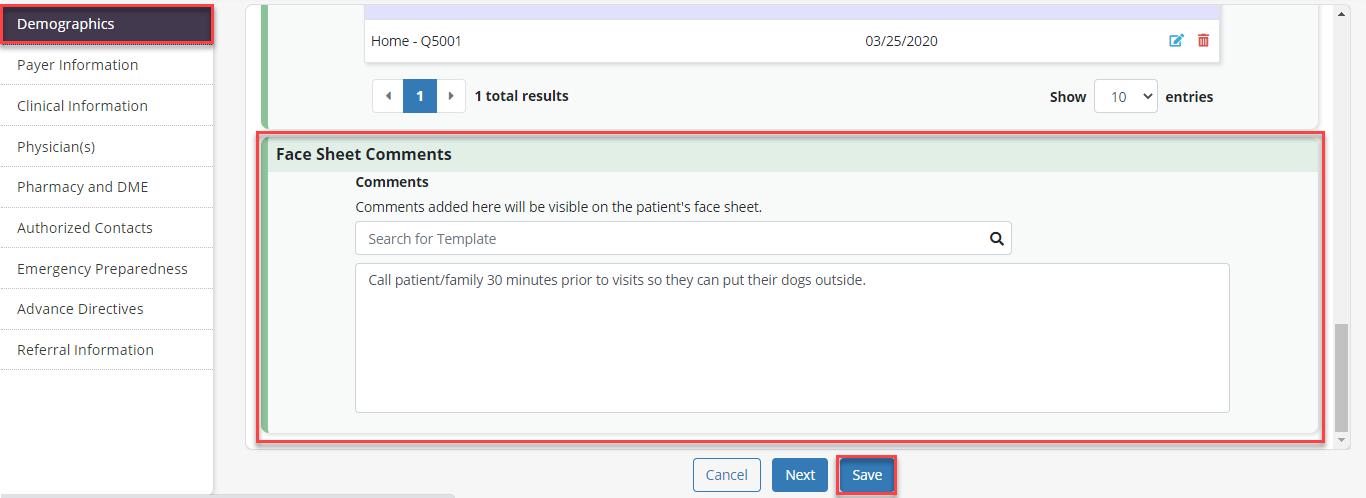Viewport: 1366px width, 498px height.
Task: Click inside Search for Template field
Action: coord(670,239)
